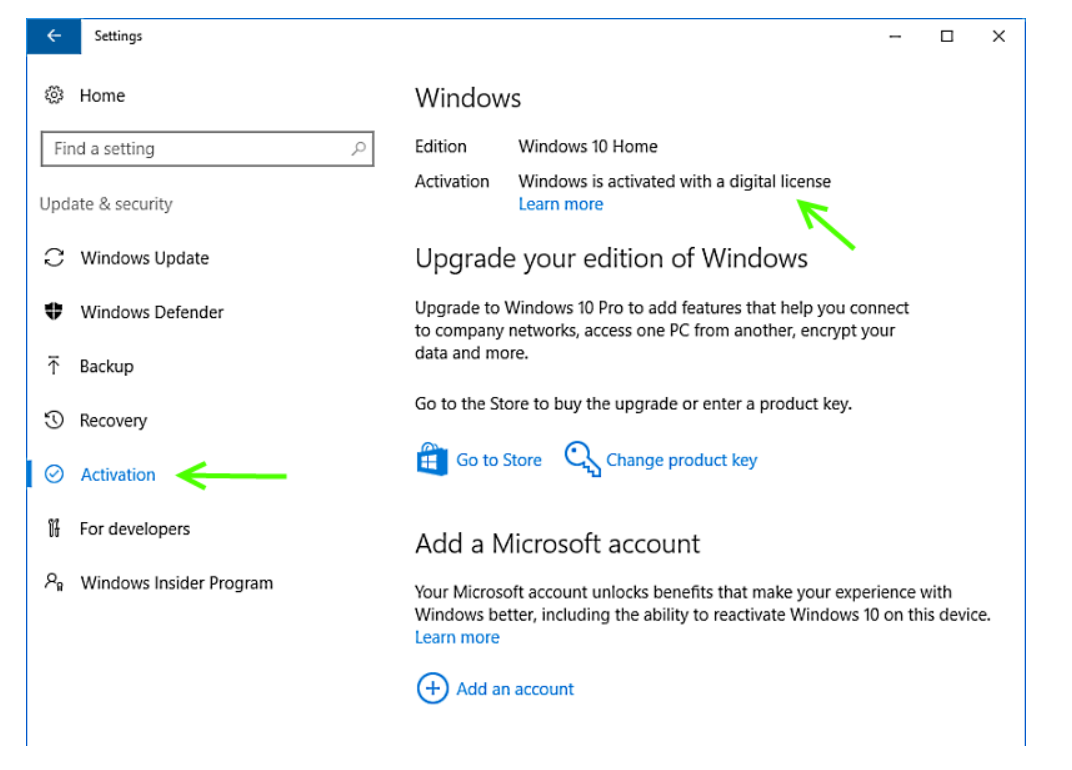Click the Find a setting search box
This screenshot has height=770, width=1072.
pos(195,149)
